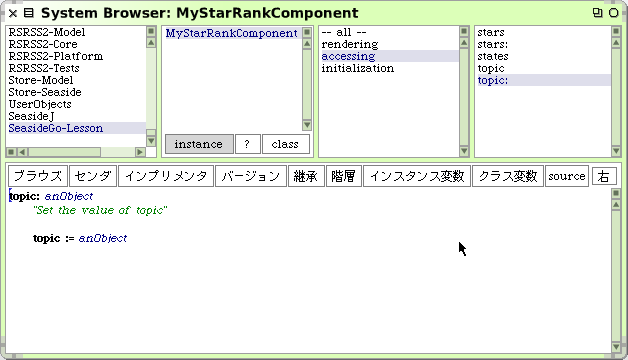628x360 pixels.
Task: Open protocol list scrollbar menu button
Action: pos(464,31)
